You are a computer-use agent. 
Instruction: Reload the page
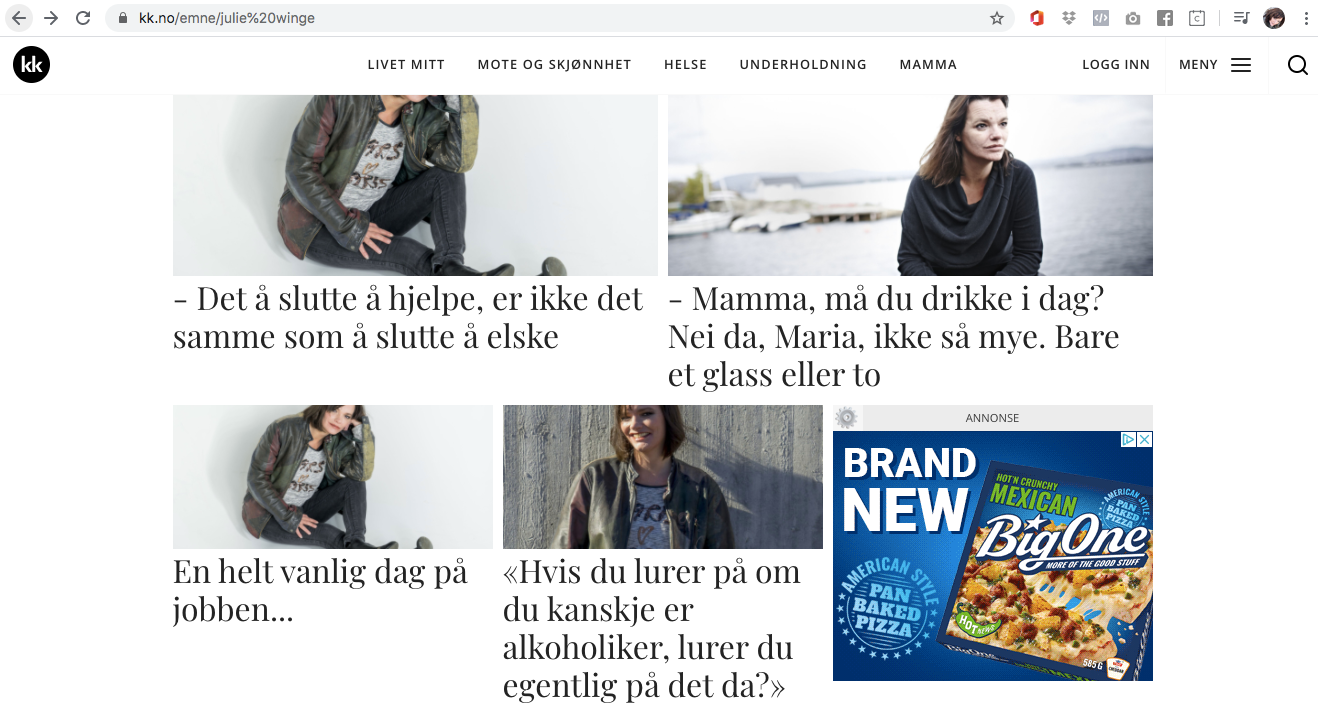click(83, 18)
